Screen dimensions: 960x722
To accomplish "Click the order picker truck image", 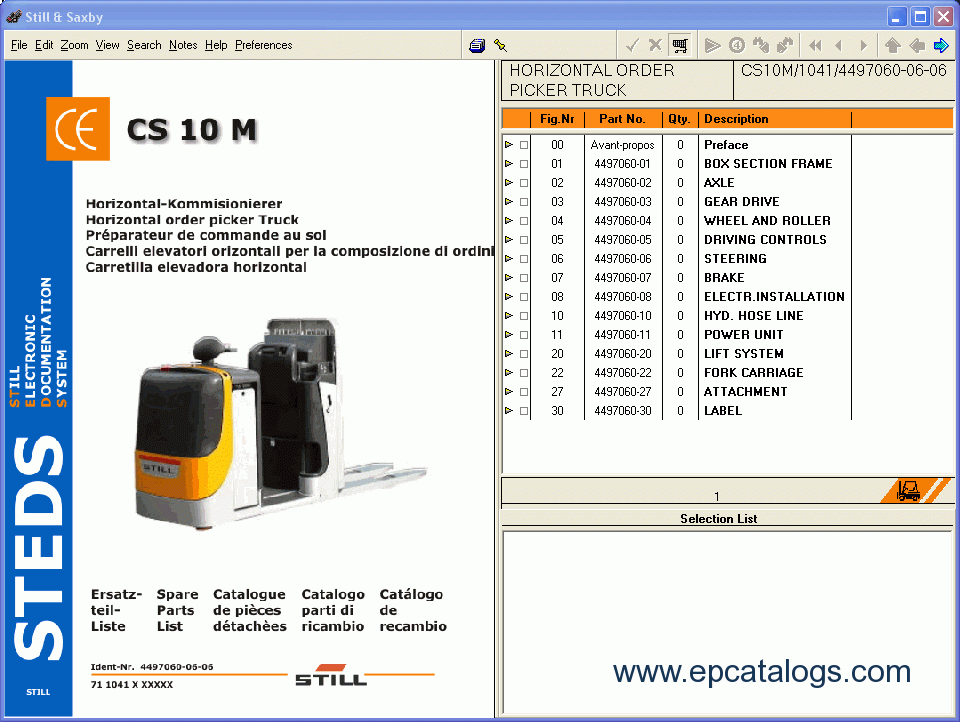I will (279, 424).
